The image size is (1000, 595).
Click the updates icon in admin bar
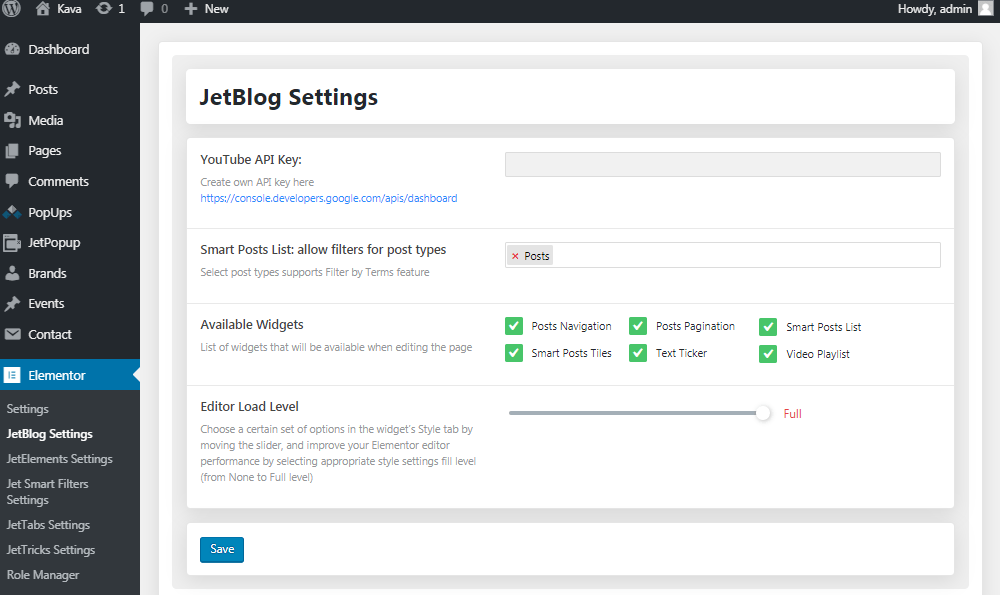pyautogui.click(x=103, y=8)
